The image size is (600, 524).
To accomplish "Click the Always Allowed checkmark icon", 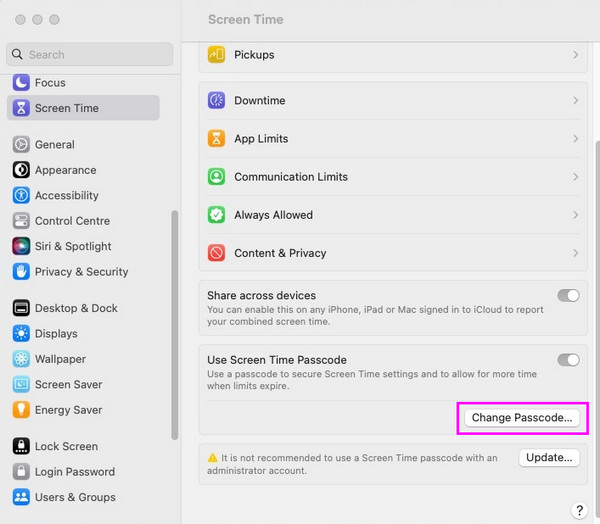I will (216, 215).
